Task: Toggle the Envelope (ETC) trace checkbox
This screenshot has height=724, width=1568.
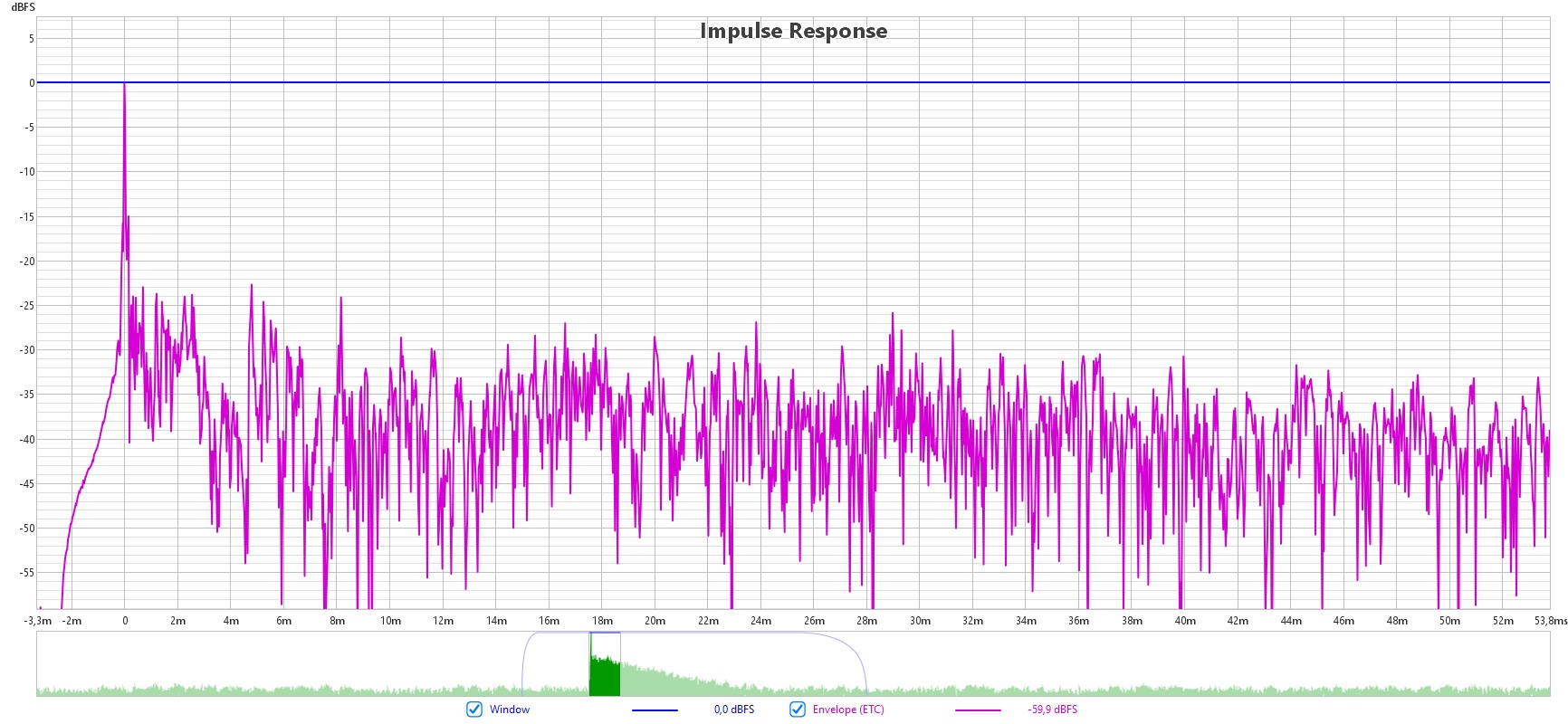Action: (x=798, y=710)
